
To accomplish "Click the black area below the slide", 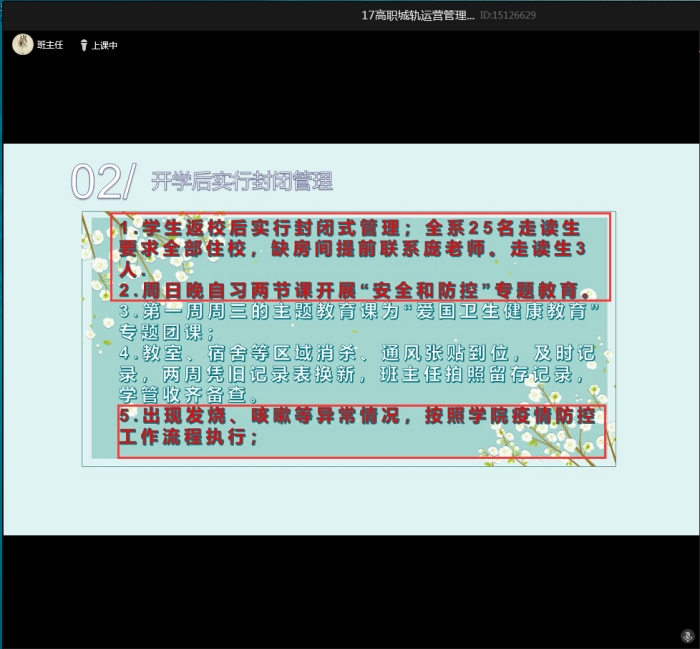I will [x=350, y=590].
